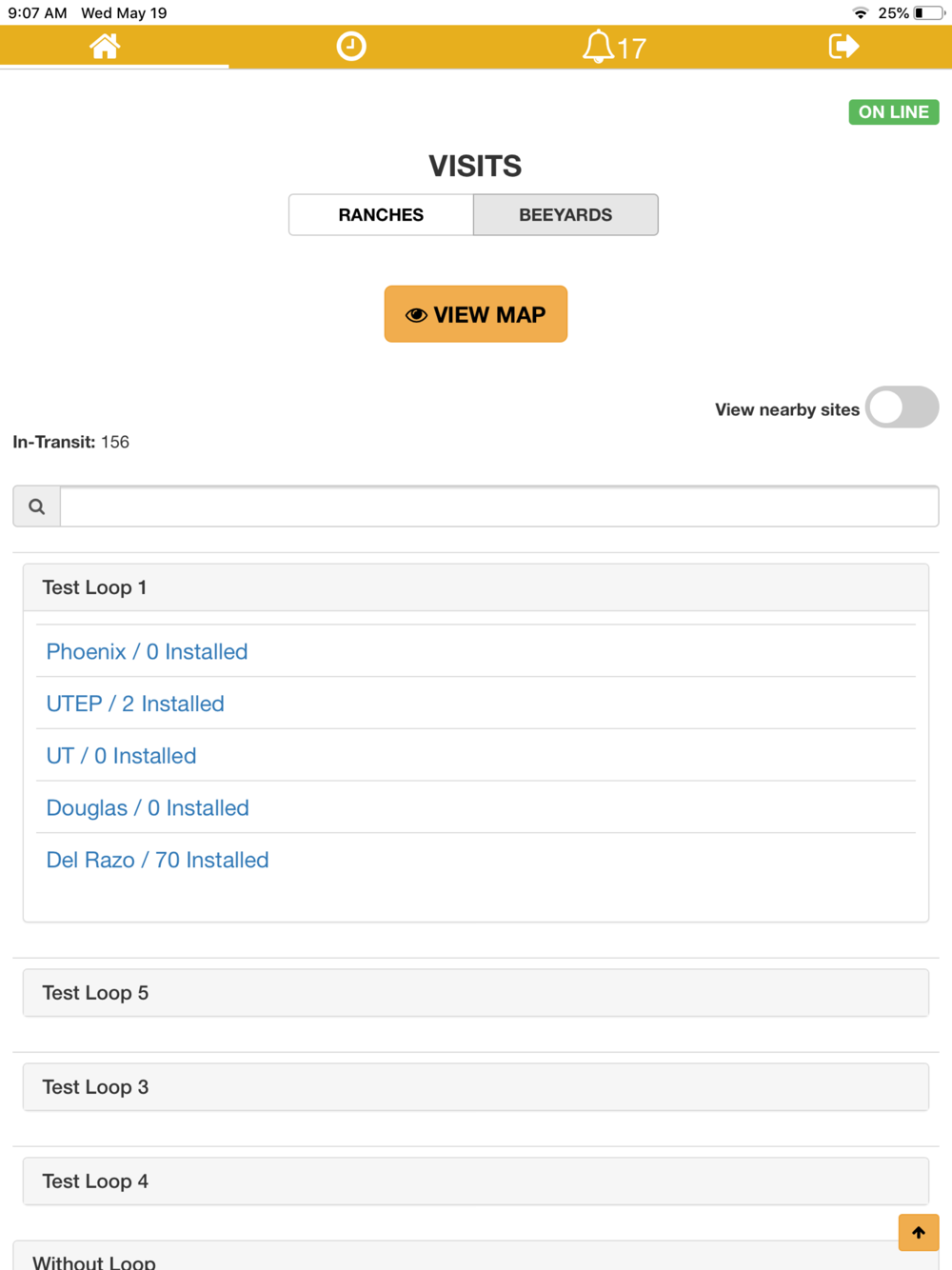Open the clock history icon

click(x=351, y=46)
